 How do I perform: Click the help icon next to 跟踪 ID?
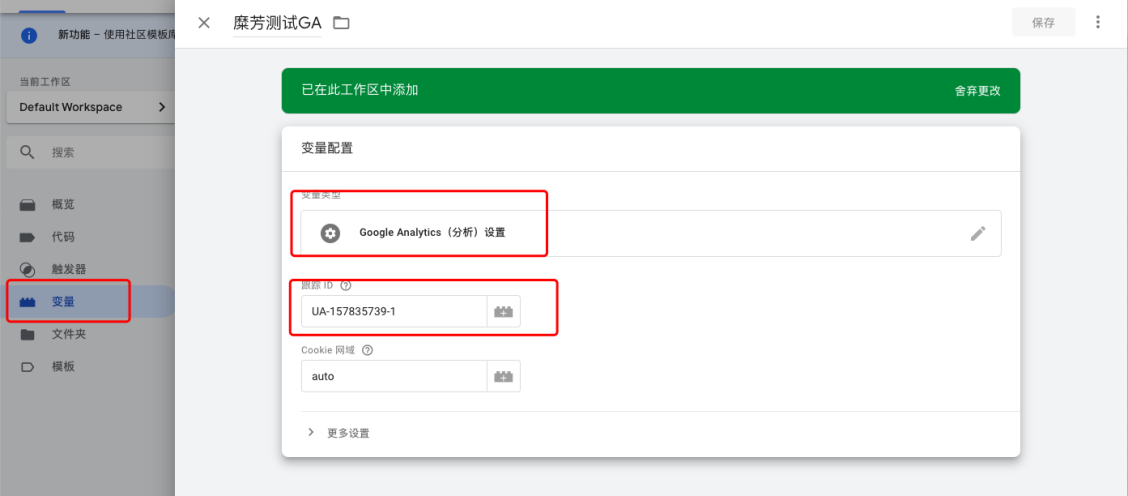point(346,285)
